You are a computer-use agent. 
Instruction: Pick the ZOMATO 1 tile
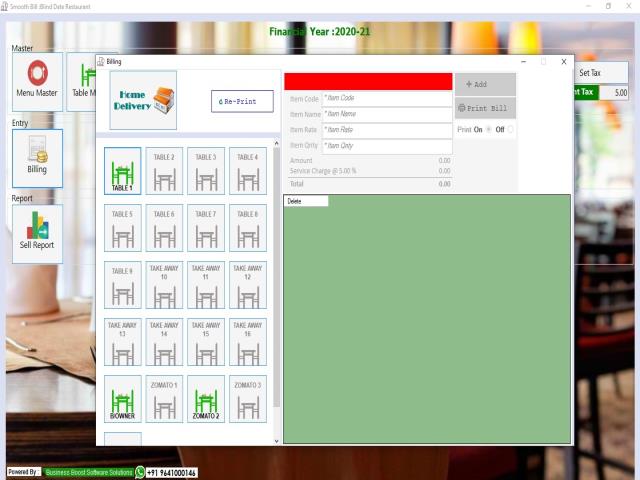tap(164, 399)
